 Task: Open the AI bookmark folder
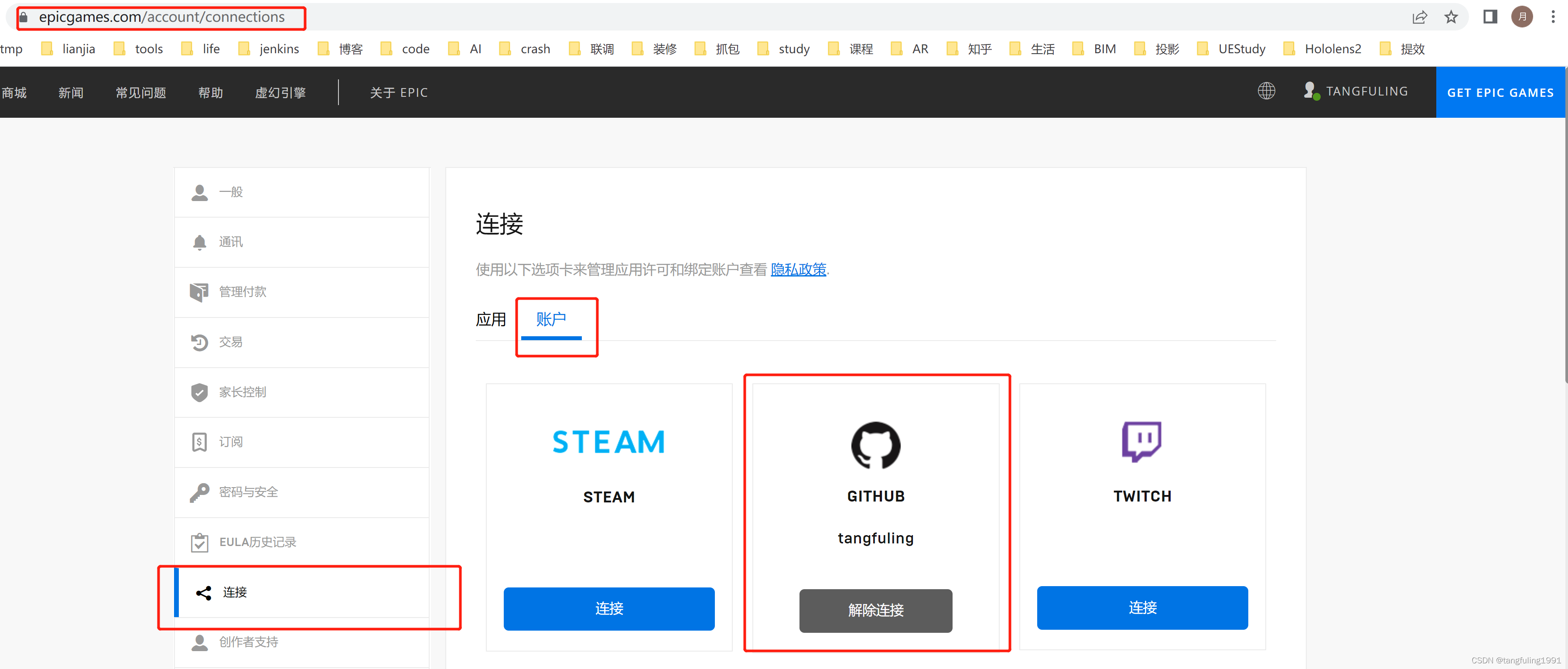[x=465, y=49]
